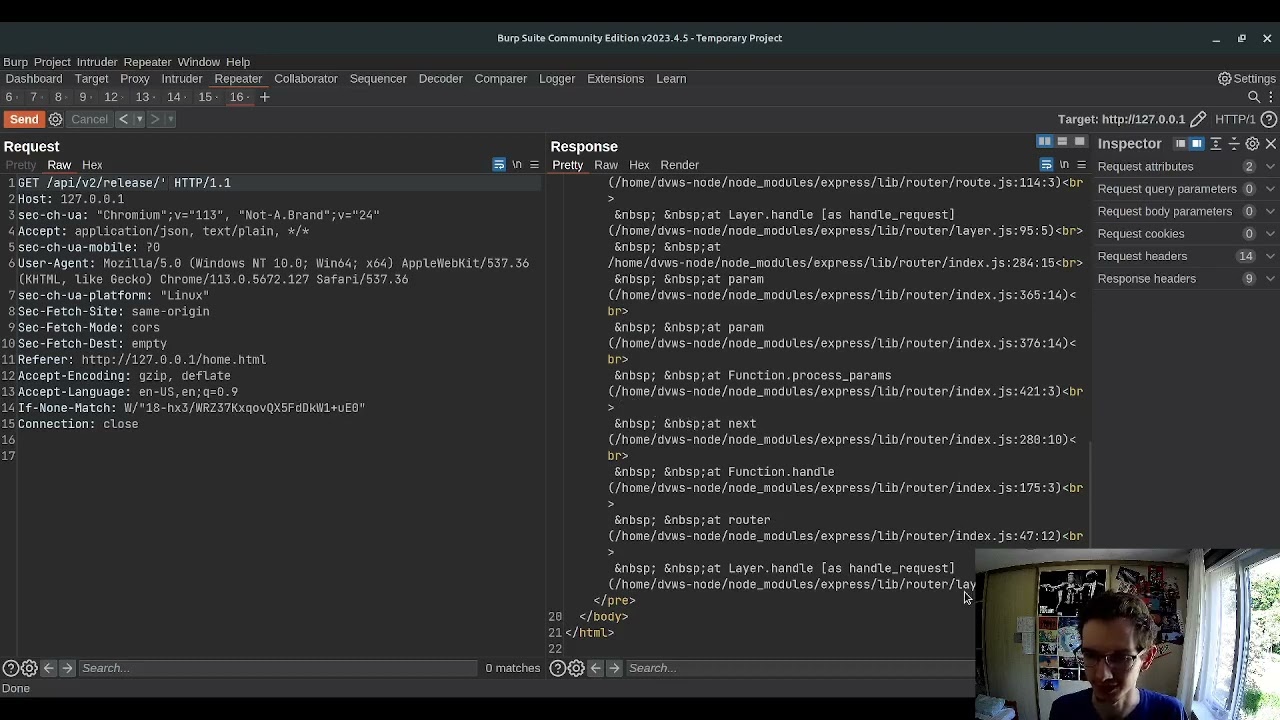Open Response editor options hamburger menu
Image resolution: width=1280 pixels, height=720 pixels.
pyautogui.click(x=1081, y=165)
